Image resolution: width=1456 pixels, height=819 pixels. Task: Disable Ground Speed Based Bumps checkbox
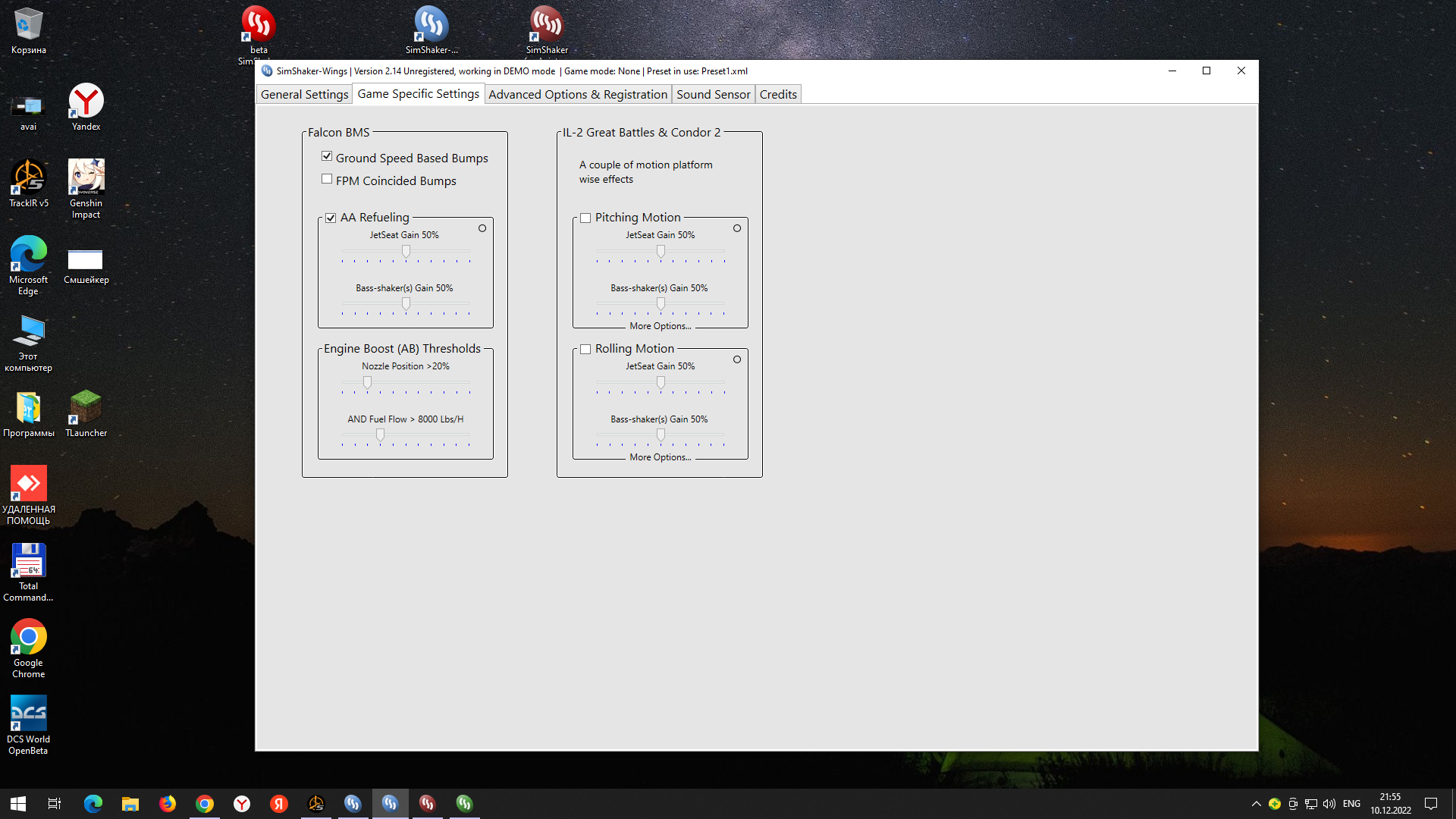click(327, 156)
